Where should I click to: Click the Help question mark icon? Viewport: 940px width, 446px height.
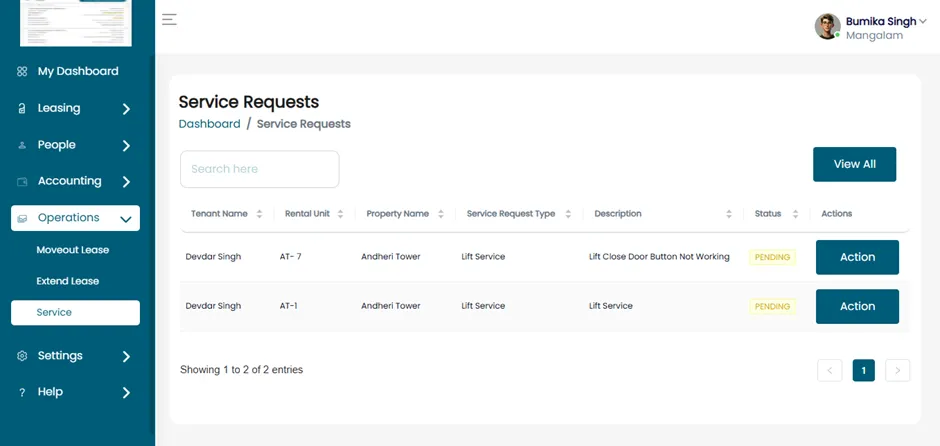[x=22, y=393]
